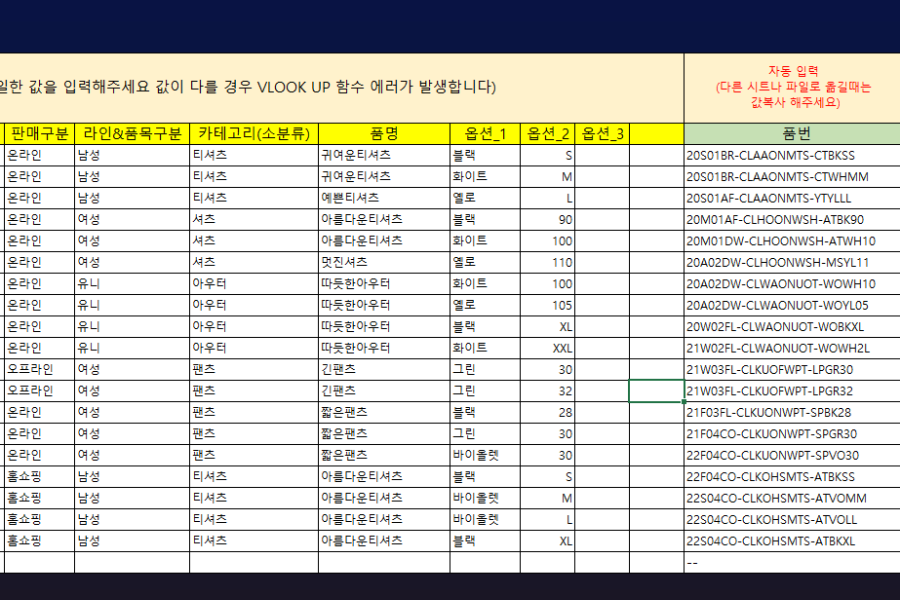Select the 카테고리(소분류) header cell
The height and width of the screenshot is (600, 900).
254,134
